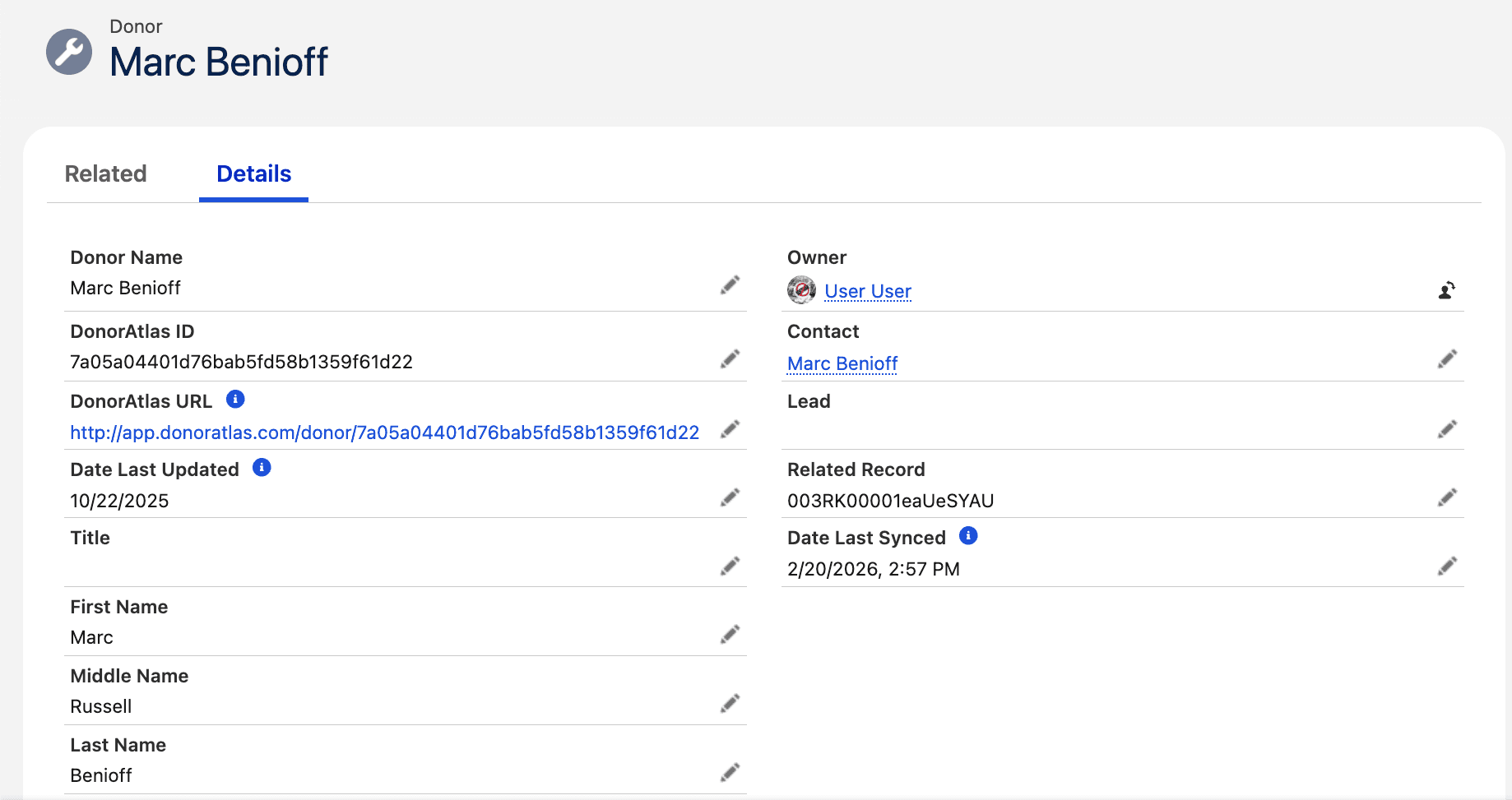Viewport: 1512px width, 800px height.
Task: Edit the Lead field
Action: [x=1447, y=429]
